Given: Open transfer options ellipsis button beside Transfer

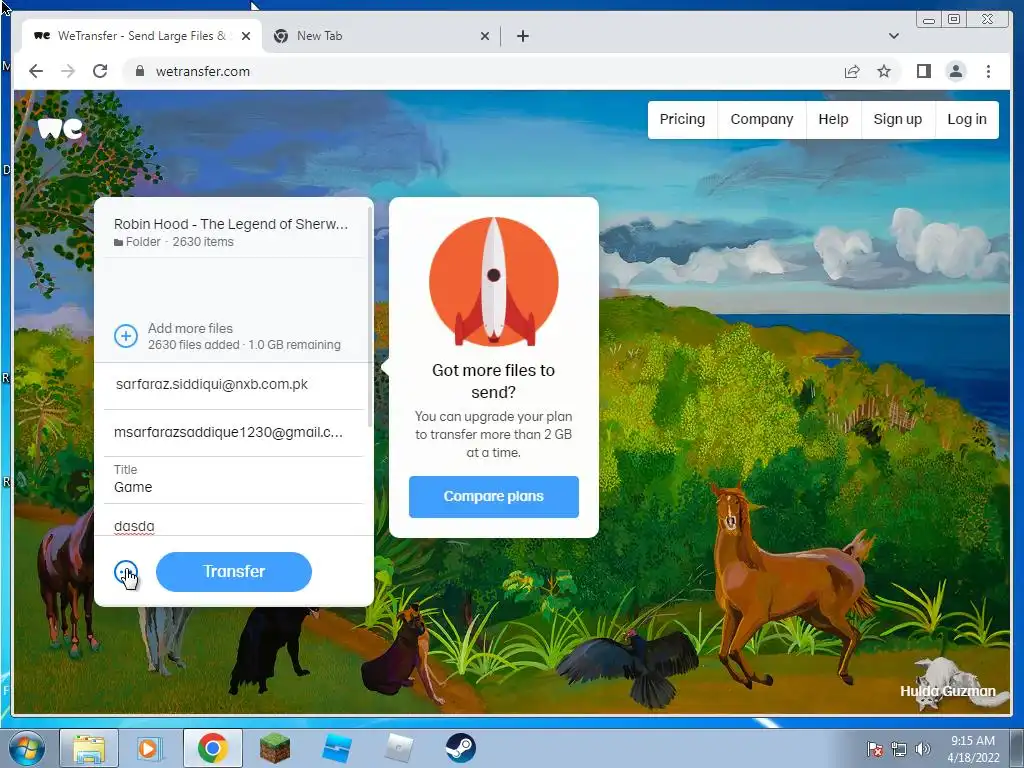Looking at the screenshot, I should point(126,572).
